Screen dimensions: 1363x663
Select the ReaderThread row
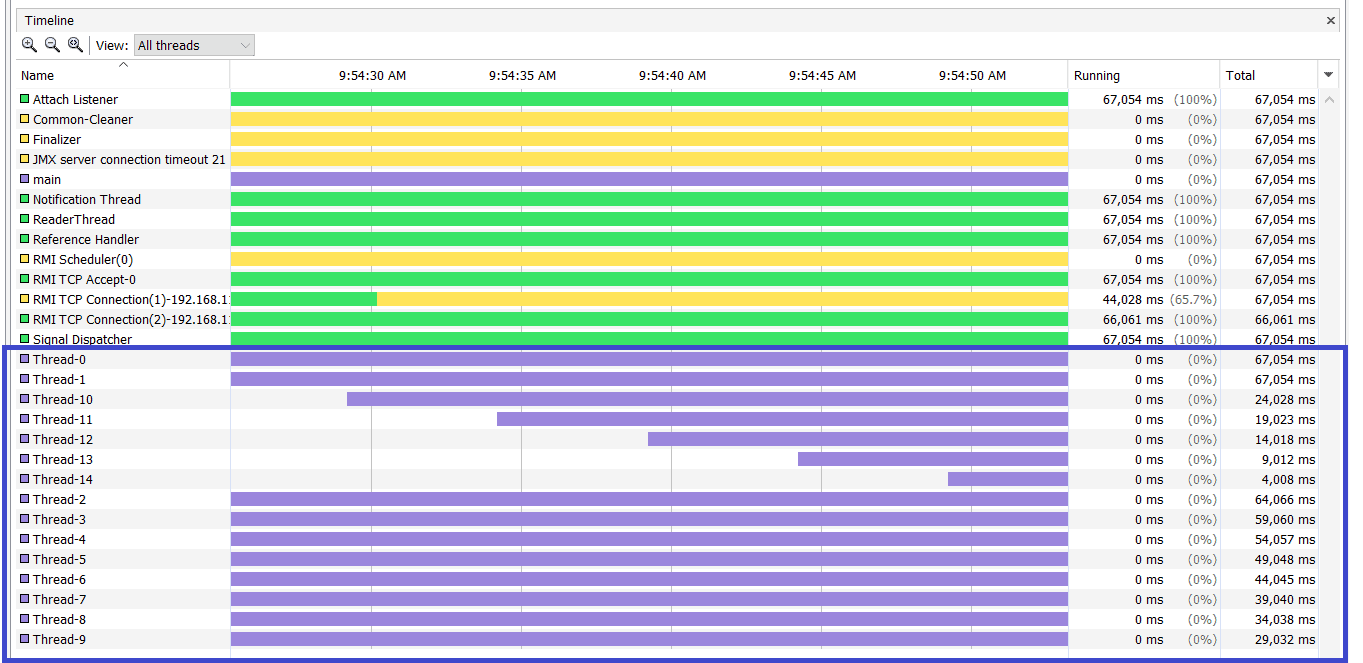668,219
